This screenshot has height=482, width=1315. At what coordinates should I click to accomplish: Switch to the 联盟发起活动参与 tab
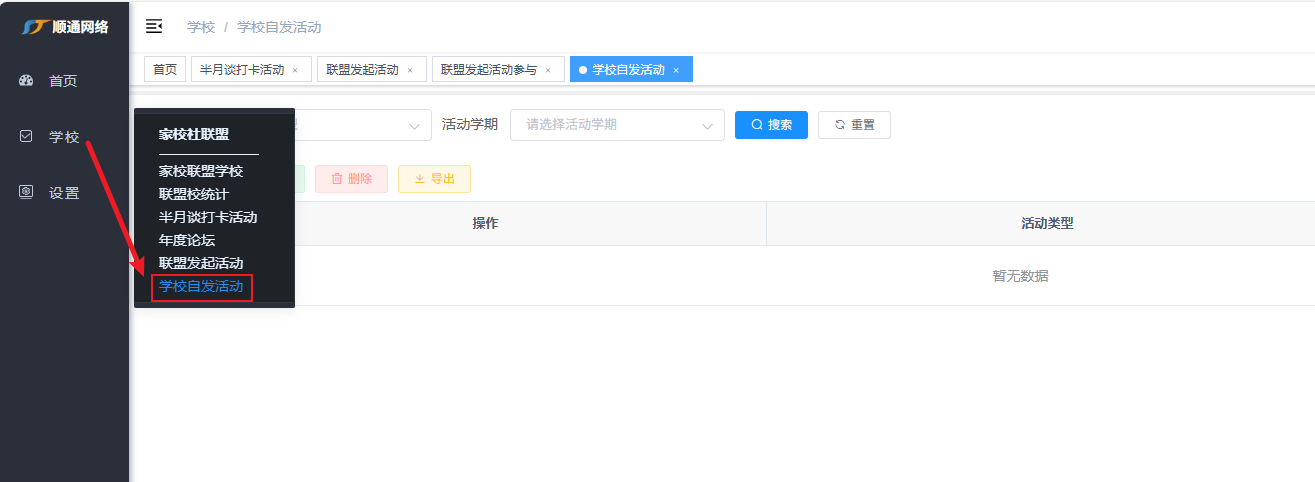[x=489, y=70]
